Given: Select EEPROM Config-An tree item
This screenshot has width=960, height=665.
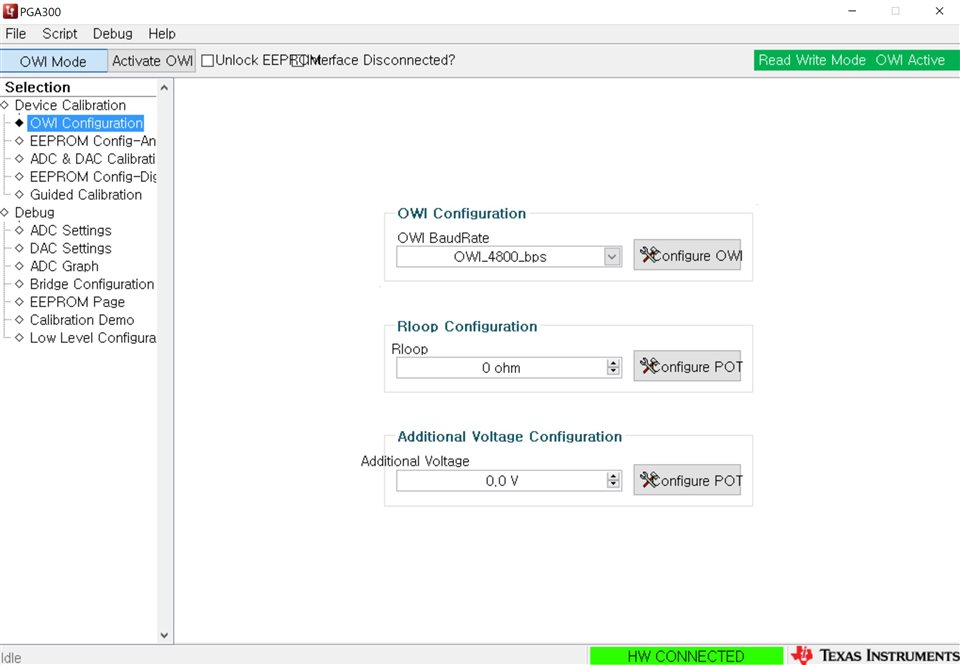Looking at the screenshot, I should tap(92, 141).
